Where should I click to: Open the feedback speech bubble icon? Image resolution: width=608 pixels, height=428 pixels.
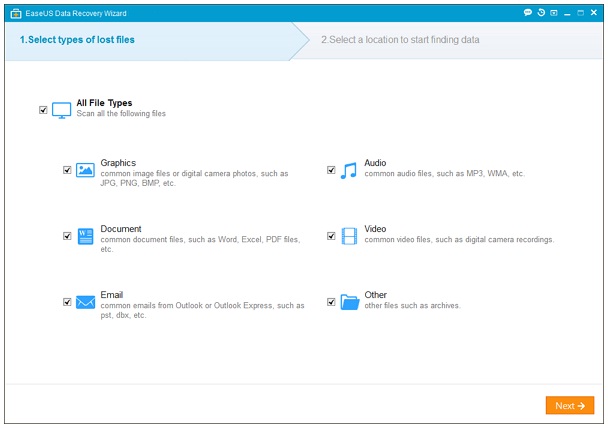pyautogui.click(x=527, y=13)
